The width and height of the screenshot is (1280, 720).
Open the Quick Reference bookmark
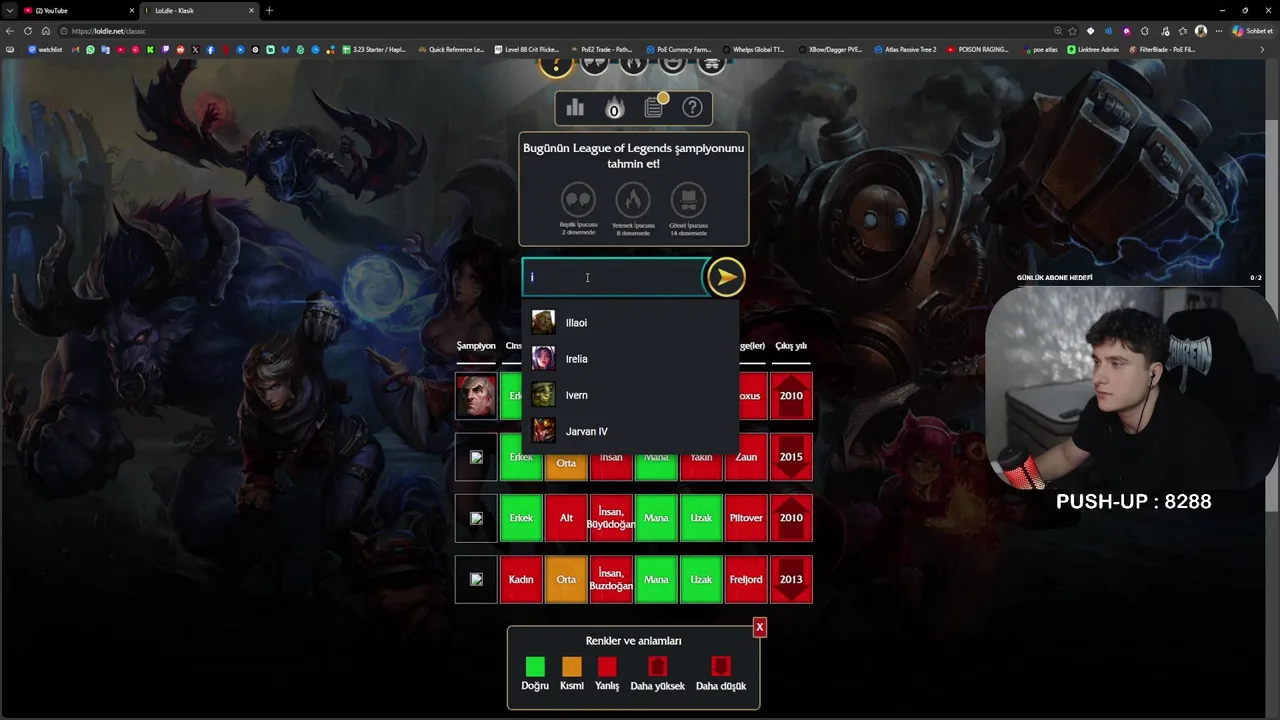[x=451, y=49]
